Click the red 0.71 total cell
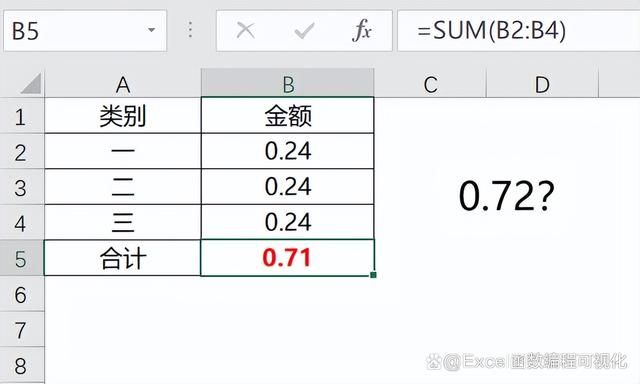 [288, 258]
